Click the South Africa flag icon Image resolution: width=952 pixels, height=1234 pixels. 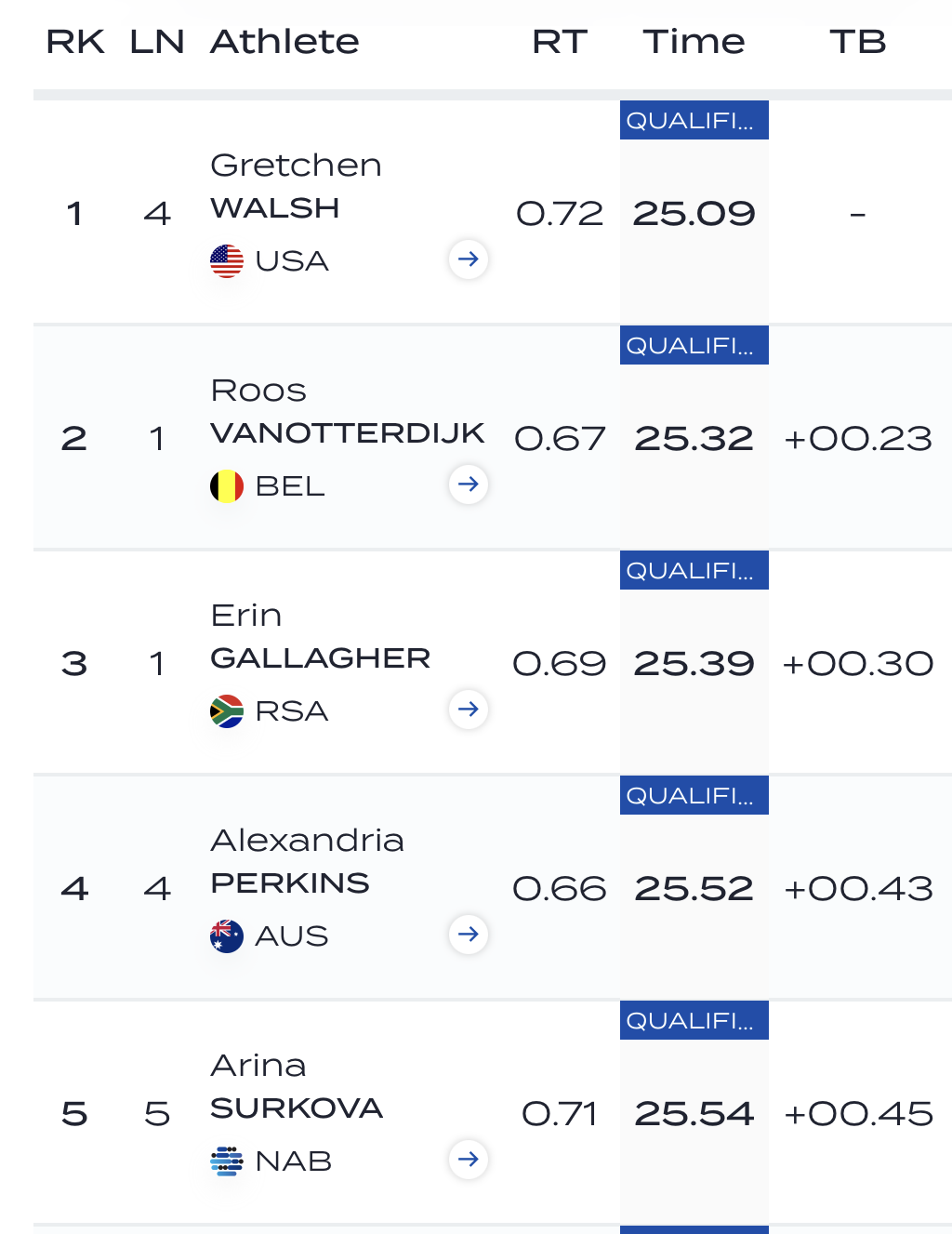(x=227, y=711)
